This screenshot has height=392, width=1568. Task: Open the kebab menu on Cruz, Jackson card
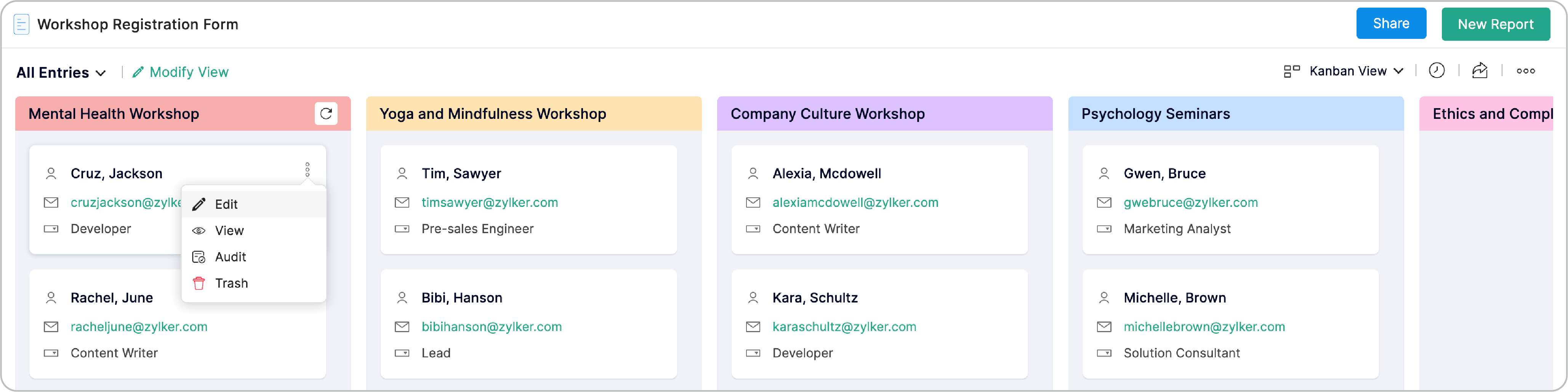308,169
